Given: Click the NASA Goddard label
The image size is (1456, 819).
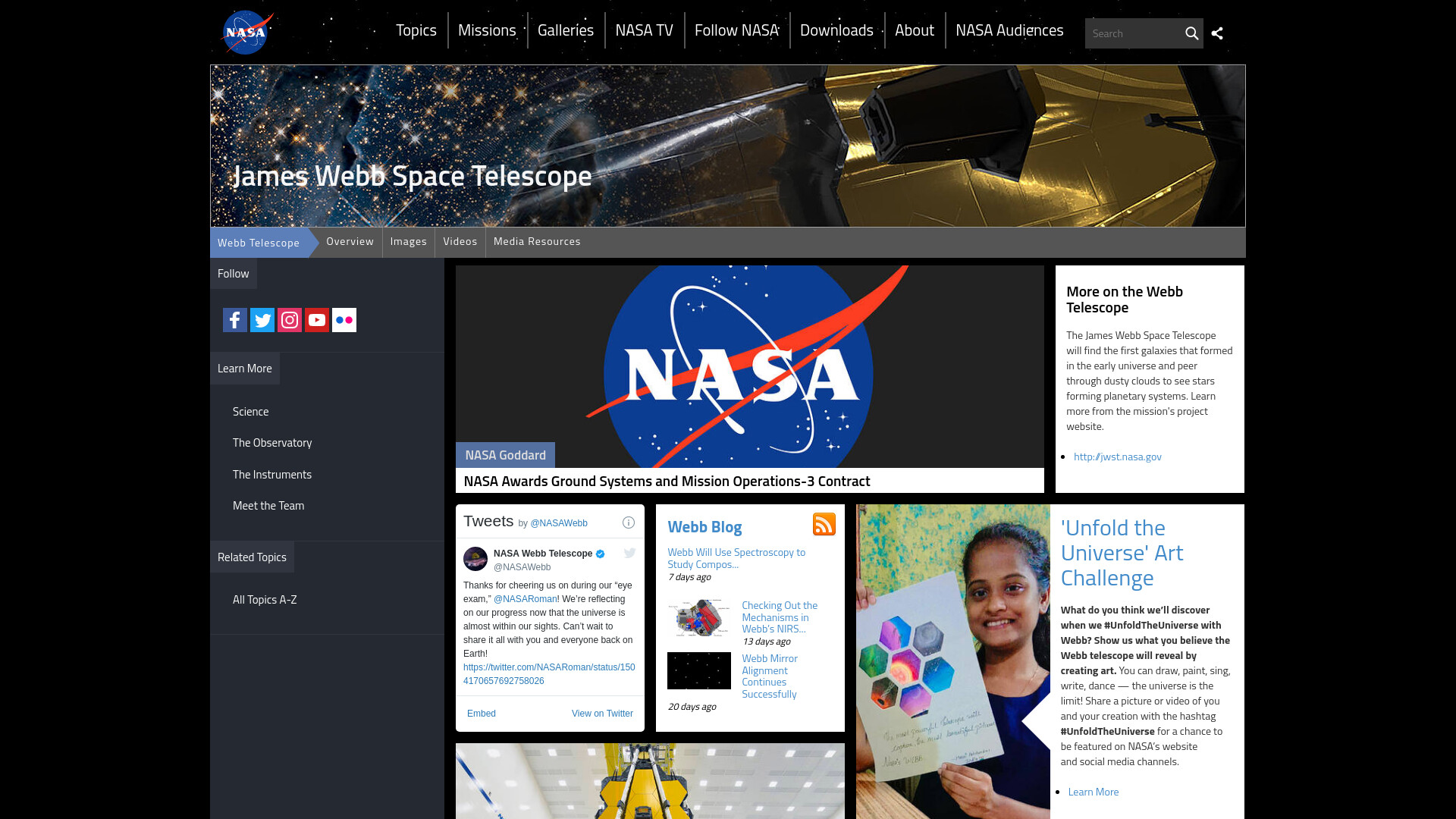Looking at the screenshot, I should pyautogui.click(x=505, y=455).
